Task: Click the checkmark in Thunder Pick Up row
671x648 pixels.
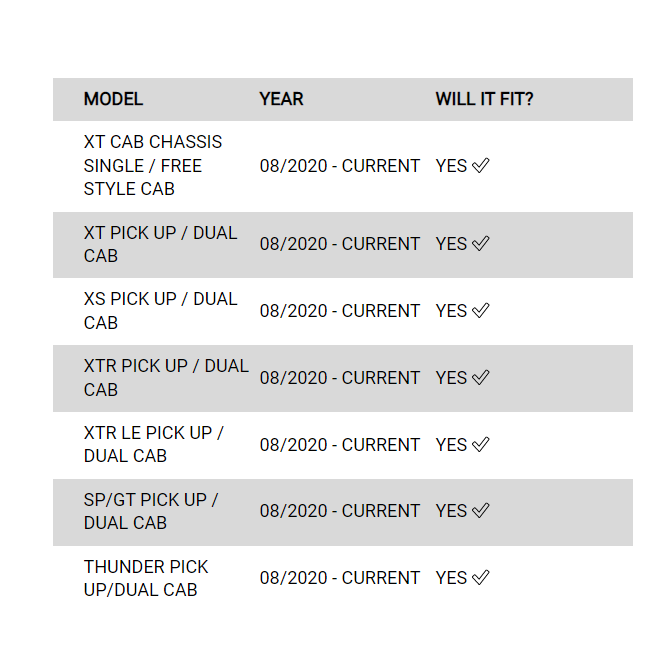Action: pyautogui.click(x=480, y=578)
